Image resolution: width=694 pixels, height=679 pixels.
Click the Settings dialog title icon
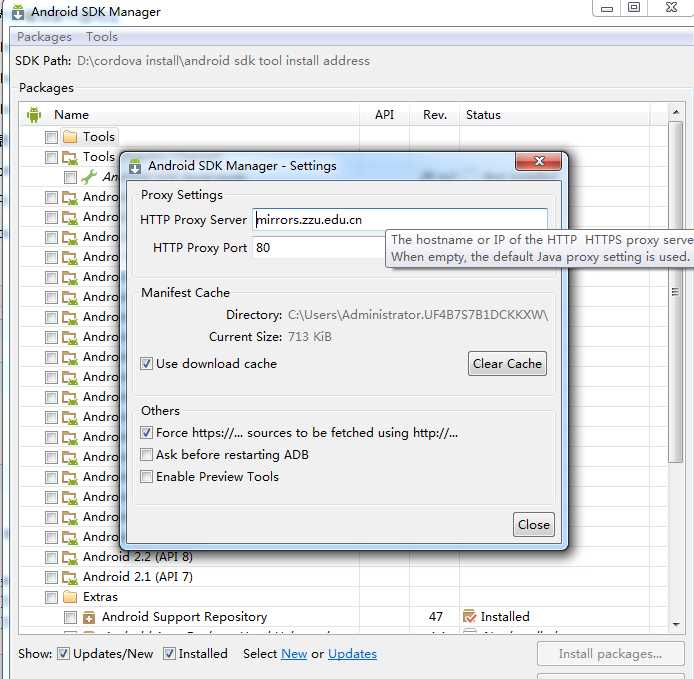click(x=135, y=166)
